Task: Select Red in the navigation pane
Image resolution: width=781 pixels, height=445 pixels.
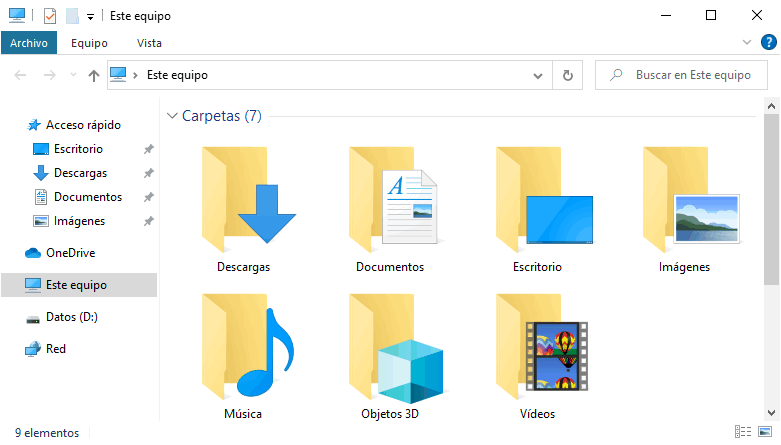Action: click(x=56, y=349)
